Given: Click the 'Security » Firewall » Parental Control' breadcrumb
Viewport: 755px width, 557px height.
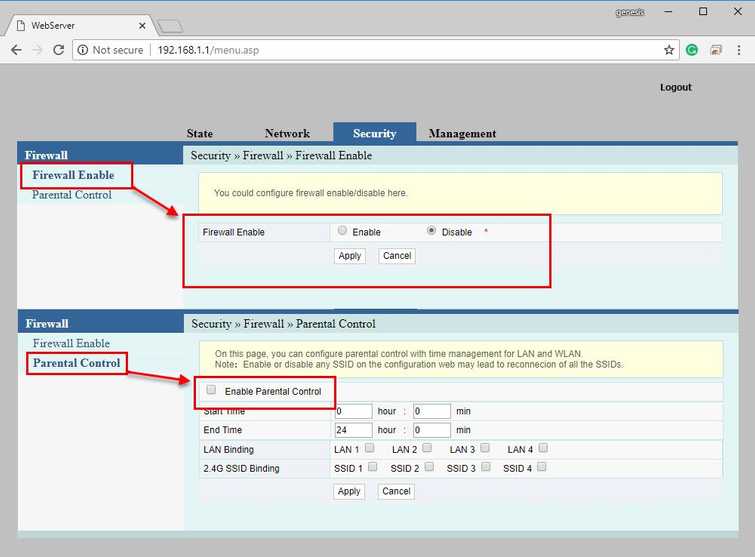Looking at the screenshot, I should point(283,324).
